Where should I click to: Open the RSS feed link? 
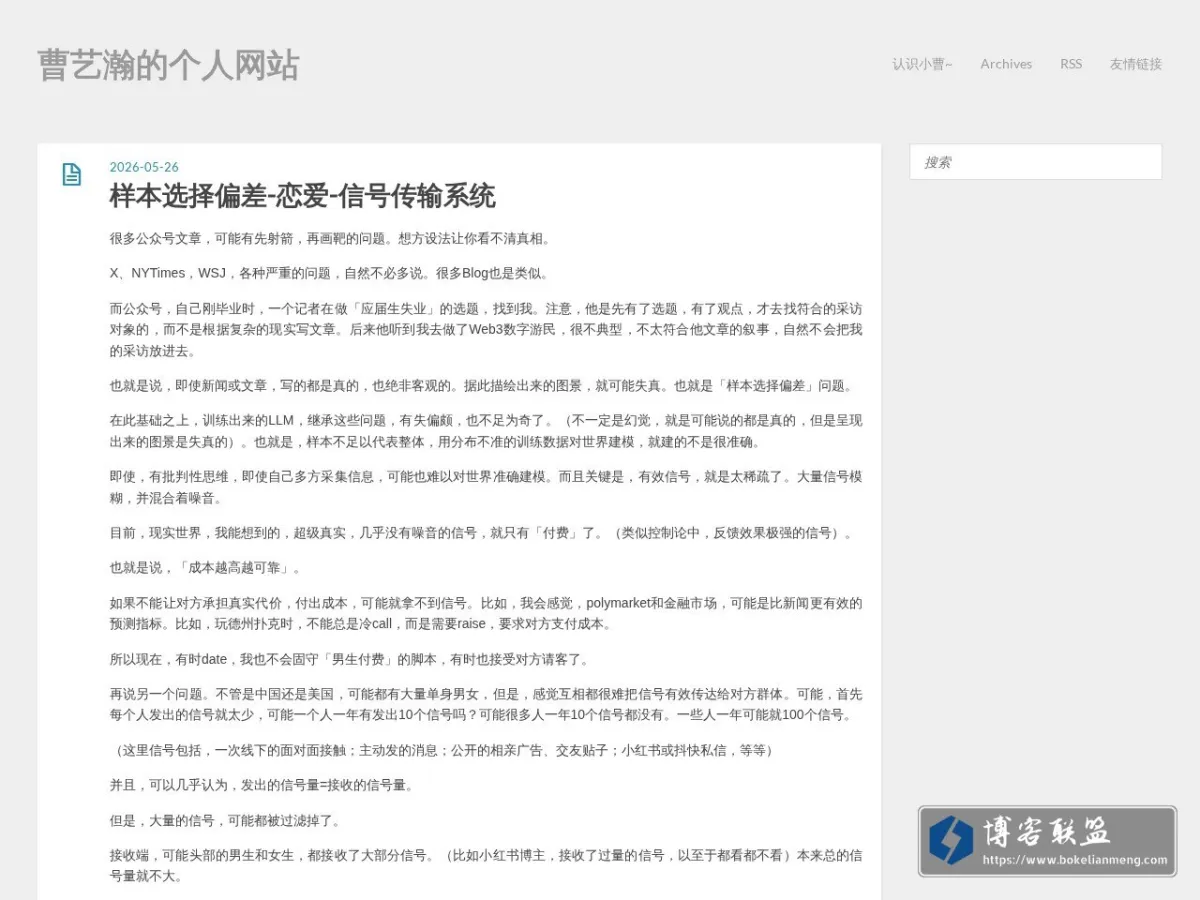click(1071, 64)
